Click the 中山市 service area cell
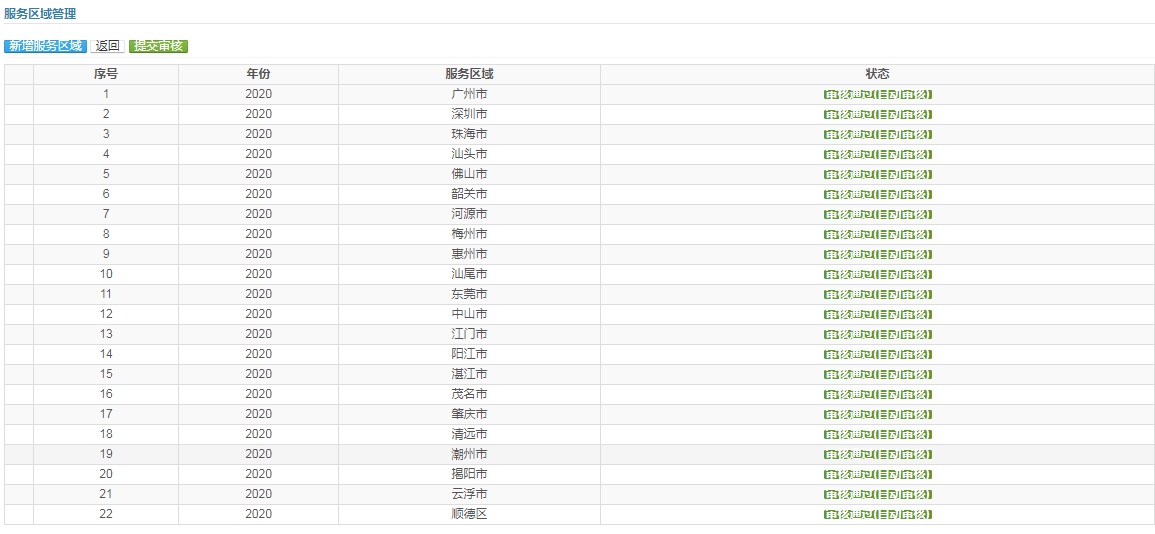The image size is (1155, 534). tap(469, 314)
